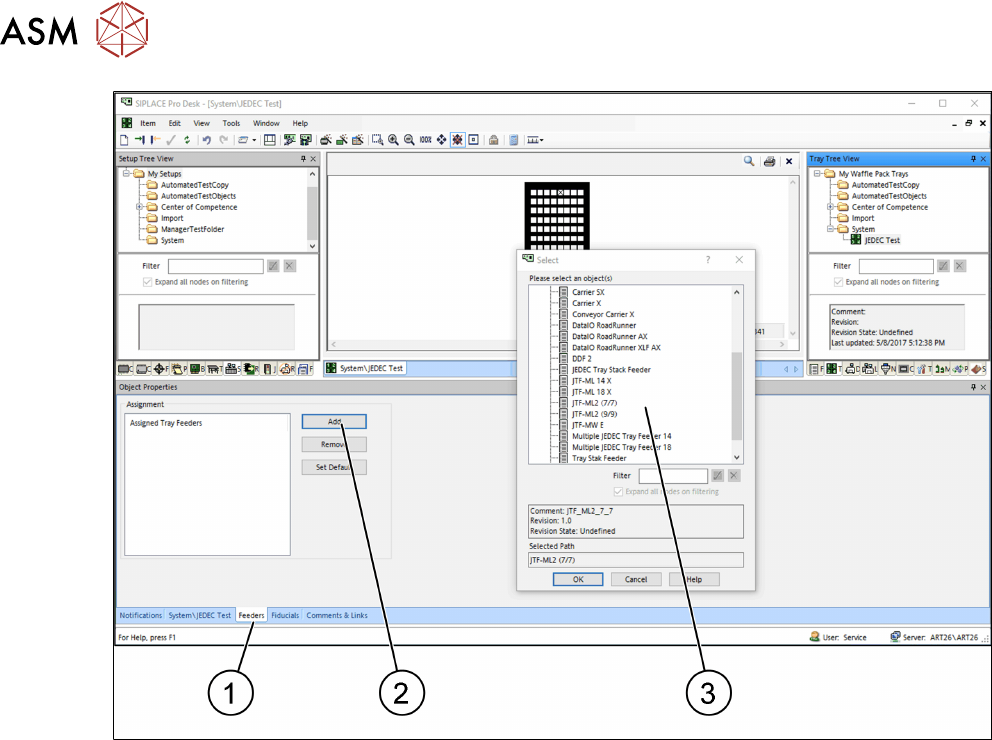Click the Zoom In magnifier icon

point(394,140)
